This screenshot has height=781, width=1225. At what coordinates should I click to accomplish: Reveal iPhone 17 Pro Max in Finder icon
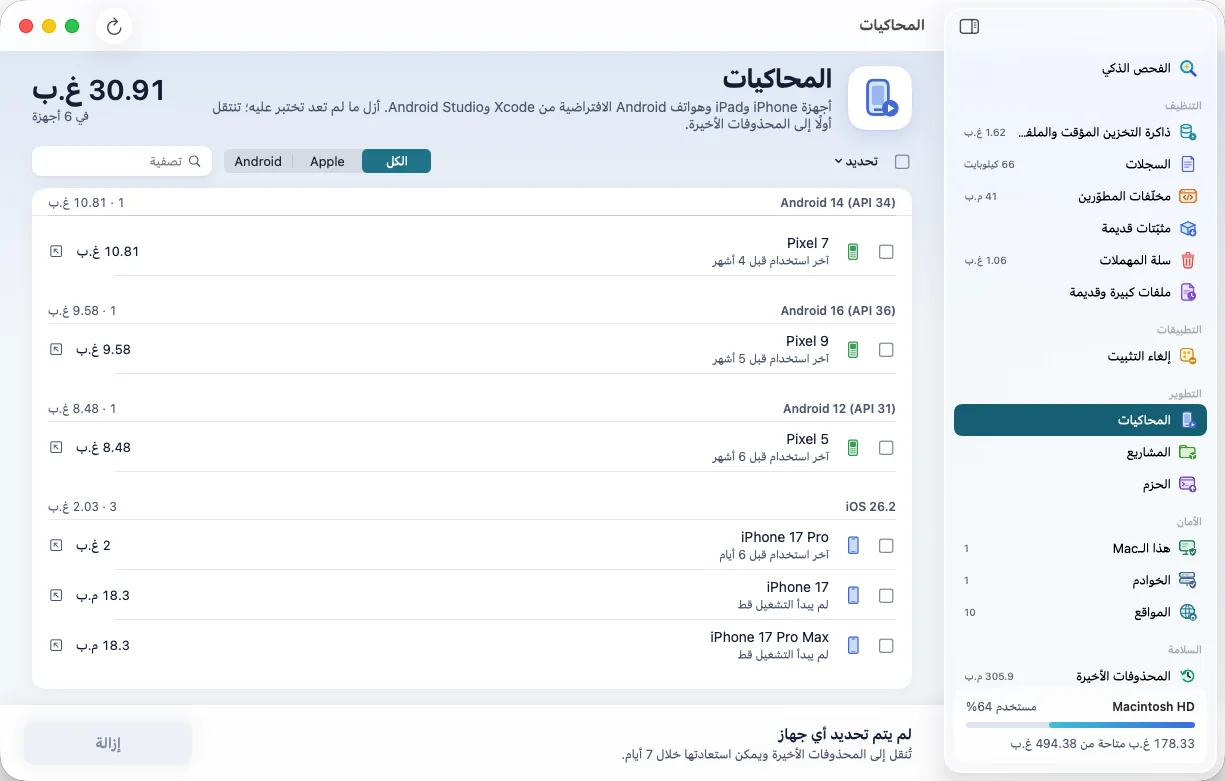pyautogui.click(x=56, y=646)
